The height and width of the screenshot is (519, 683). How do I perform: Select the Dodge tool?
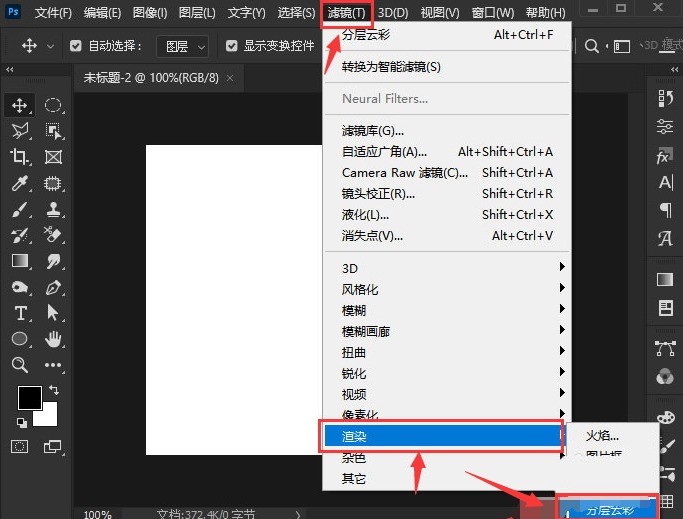20,287
